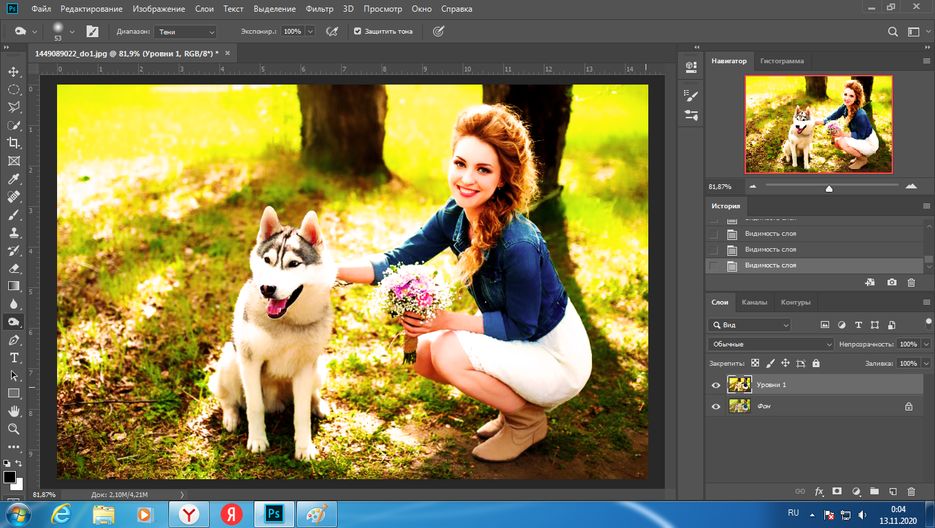Create a new group folder icon
Screen dimensions: 935x528
[874, 492]
